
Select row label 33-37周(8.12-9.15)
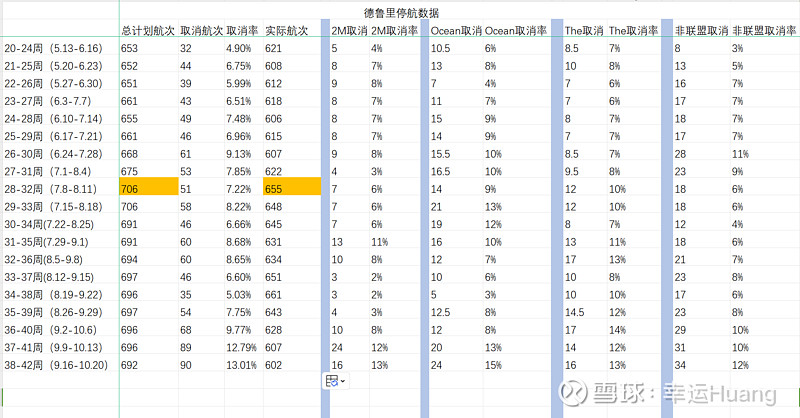pyautogui.click(x=49, y=277)
